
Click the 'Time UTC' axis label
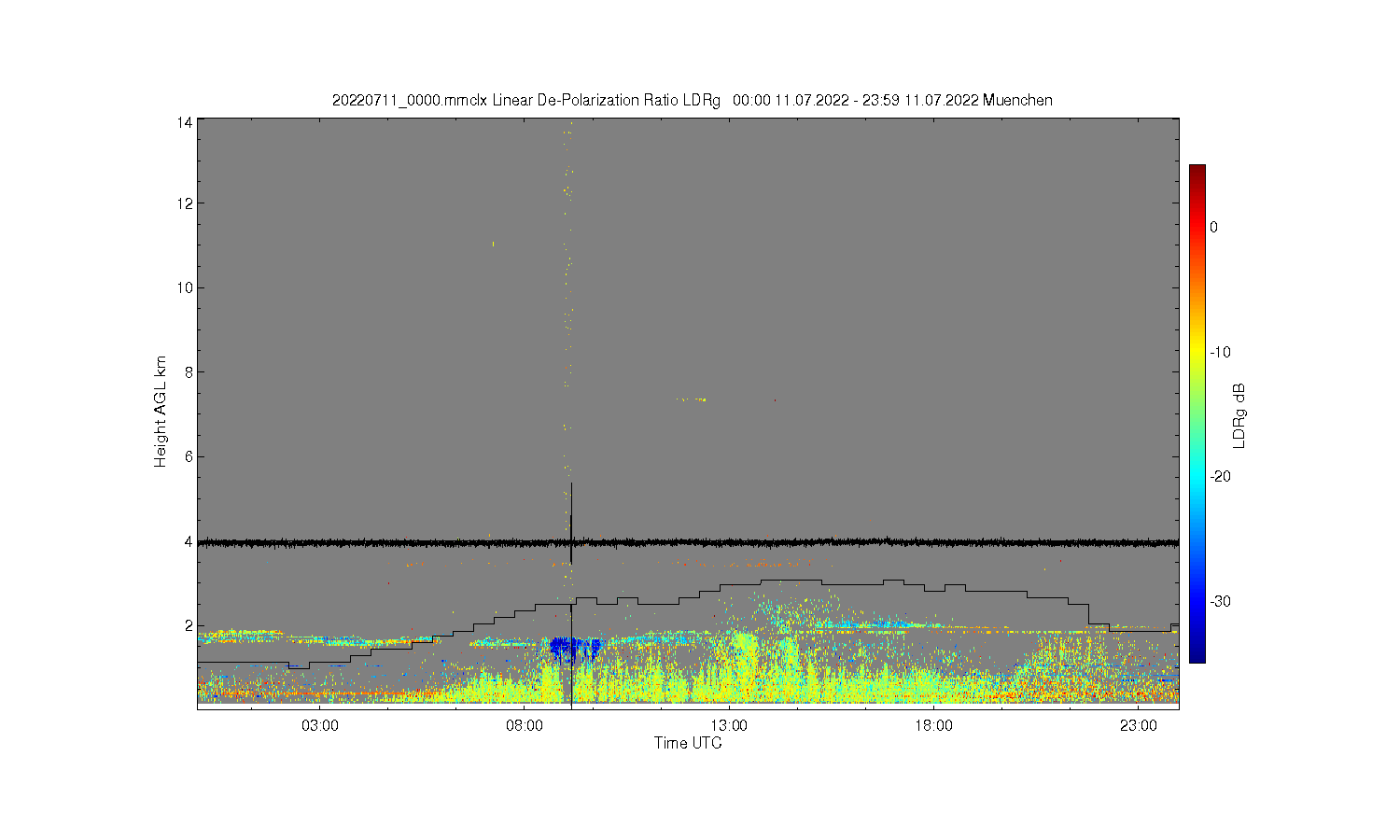688,744
